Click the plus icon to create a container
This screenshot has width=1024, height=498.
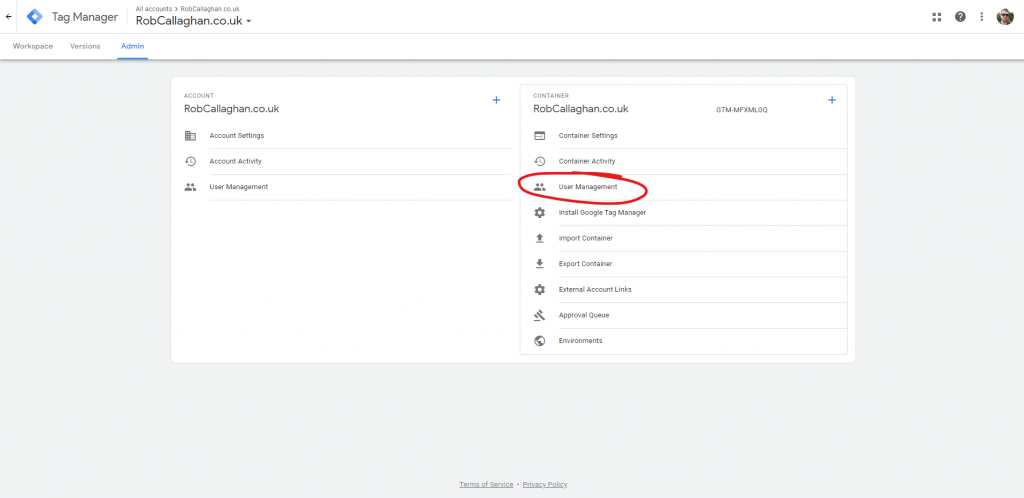coord(832,100)
